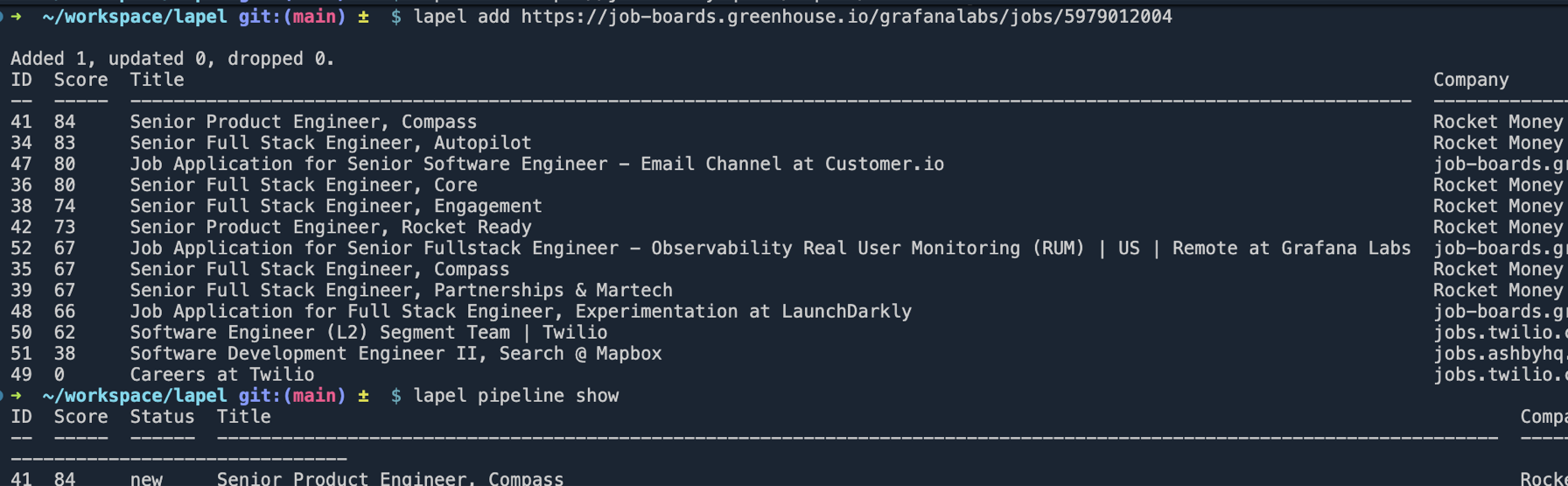Click the 'new' status in pipeline row

point(146,478)
